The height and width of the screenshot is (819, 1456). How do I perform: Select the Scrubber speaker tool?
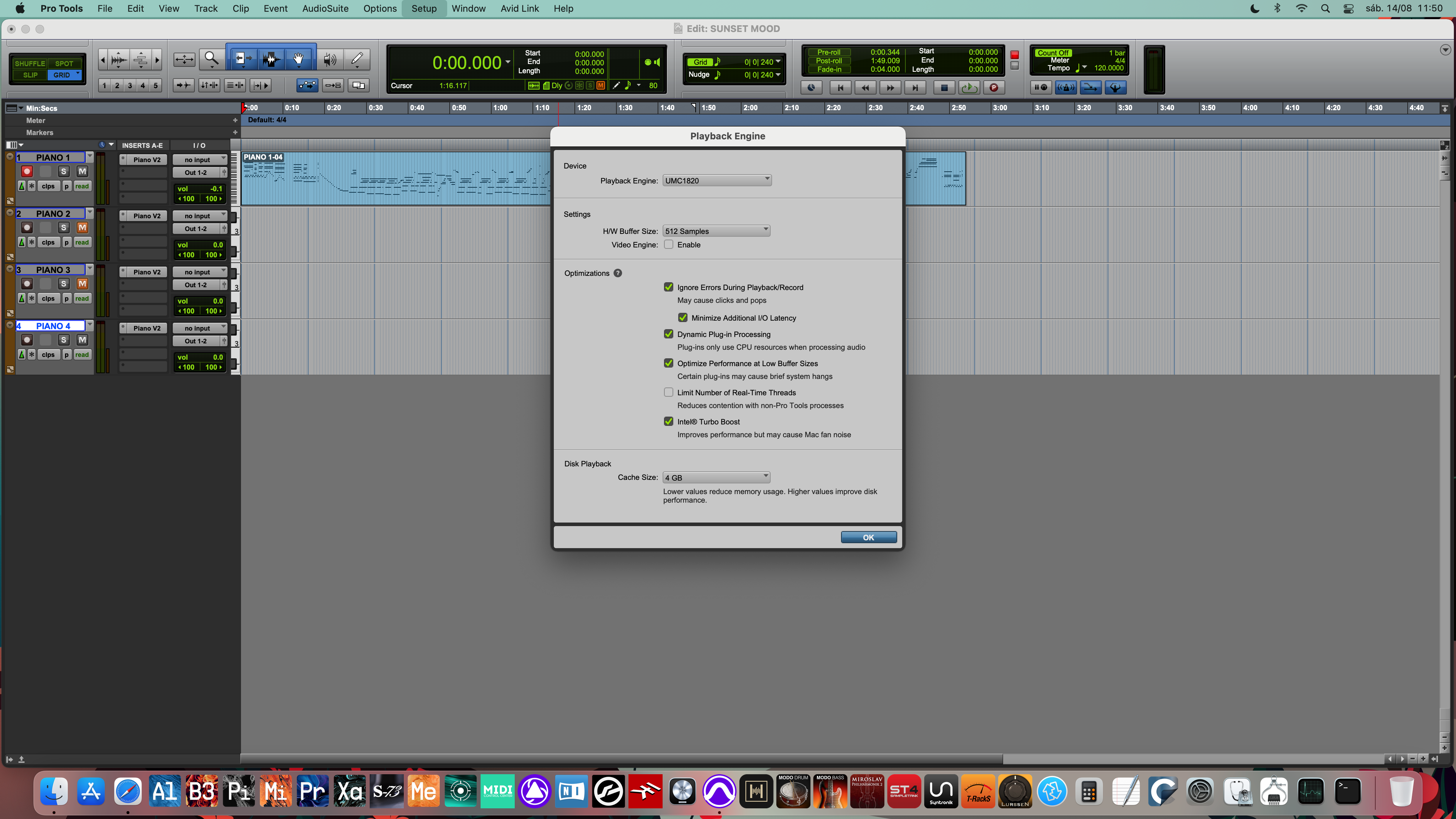(330, 59)
